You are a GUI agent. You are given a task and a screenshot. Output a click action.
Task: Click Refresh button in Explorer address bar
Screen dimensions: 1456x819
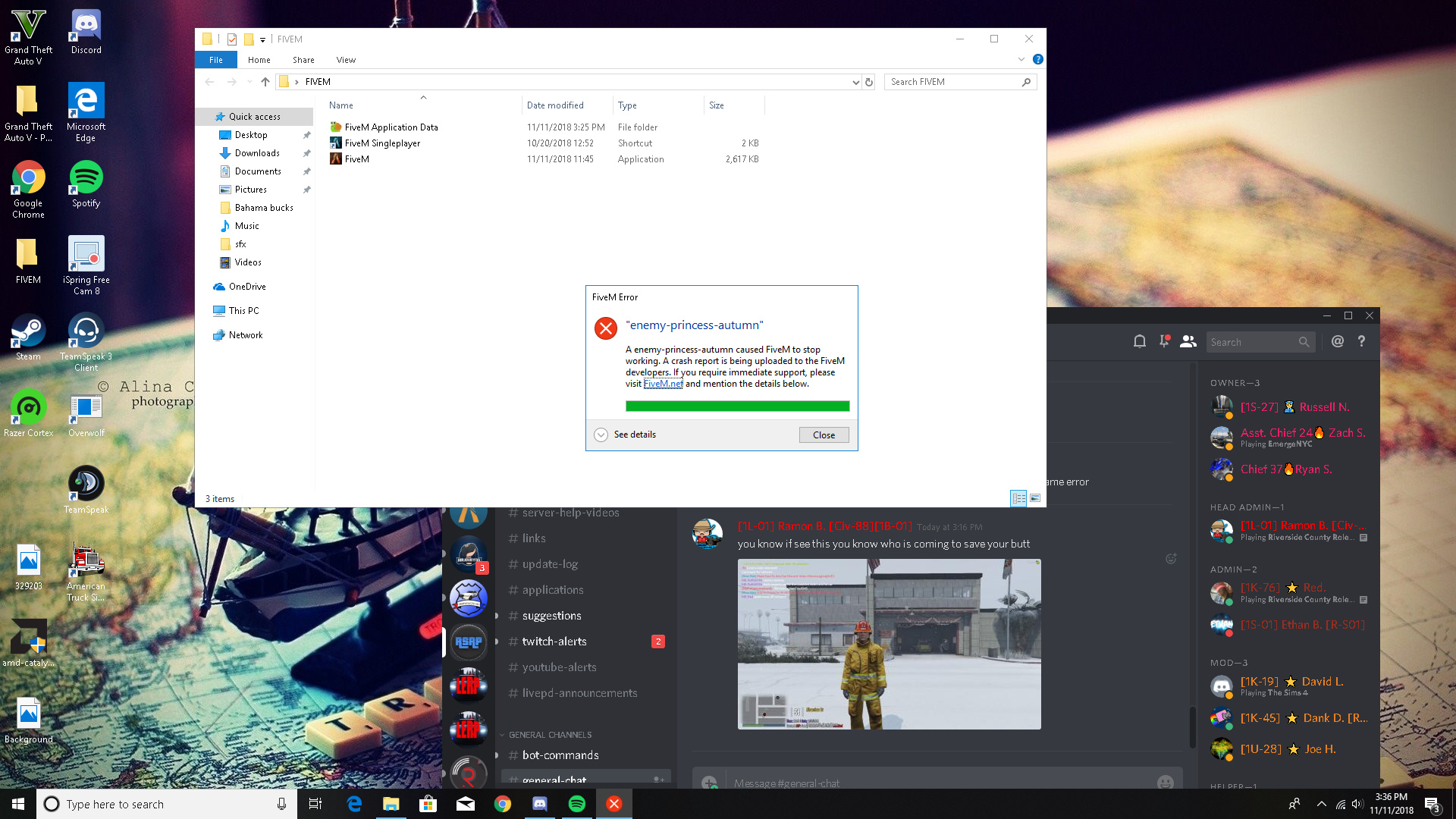869,82
